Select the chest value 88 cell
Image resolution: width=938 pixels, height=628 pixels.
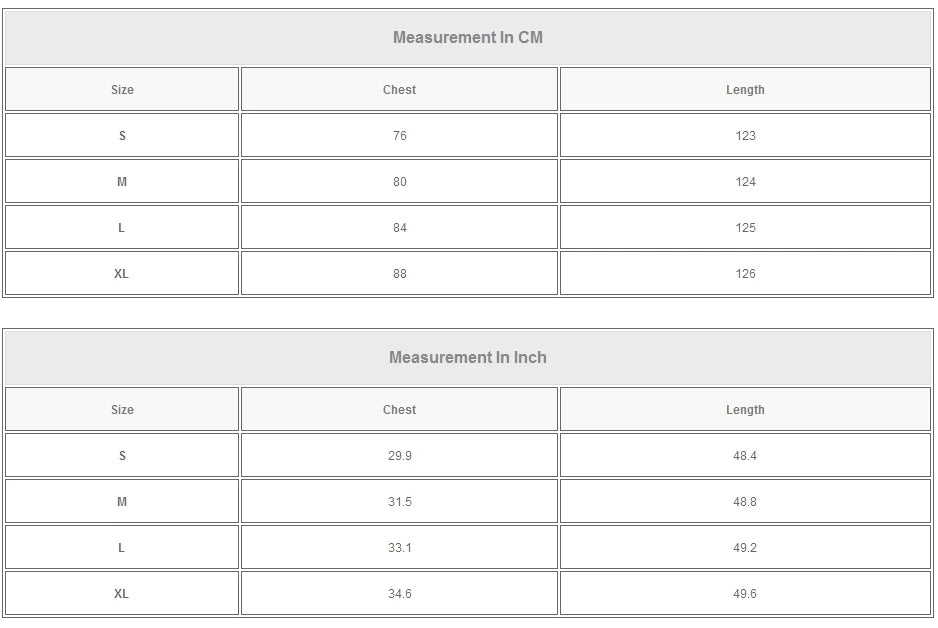(x=399, y=274)
